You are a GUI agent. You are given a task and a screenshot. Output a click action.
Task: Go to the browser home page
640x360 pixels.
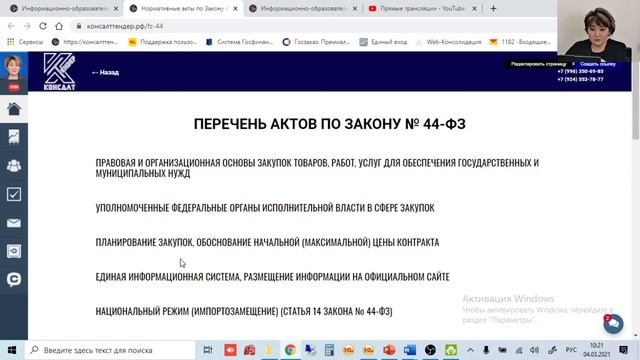(x=59, y=26)
